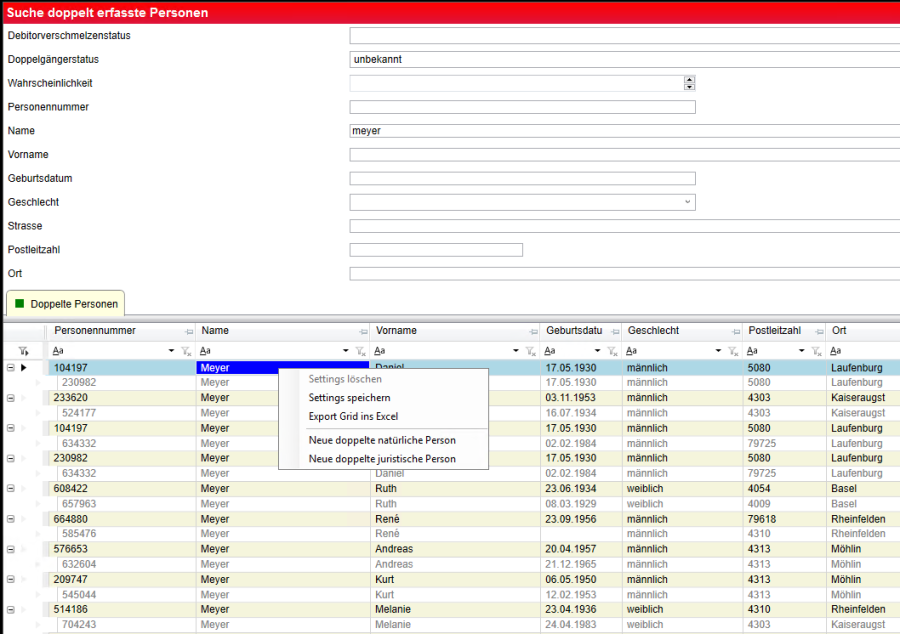Clear filter icon in Geschlecht column
900x634 pixels.
point(733,351)
